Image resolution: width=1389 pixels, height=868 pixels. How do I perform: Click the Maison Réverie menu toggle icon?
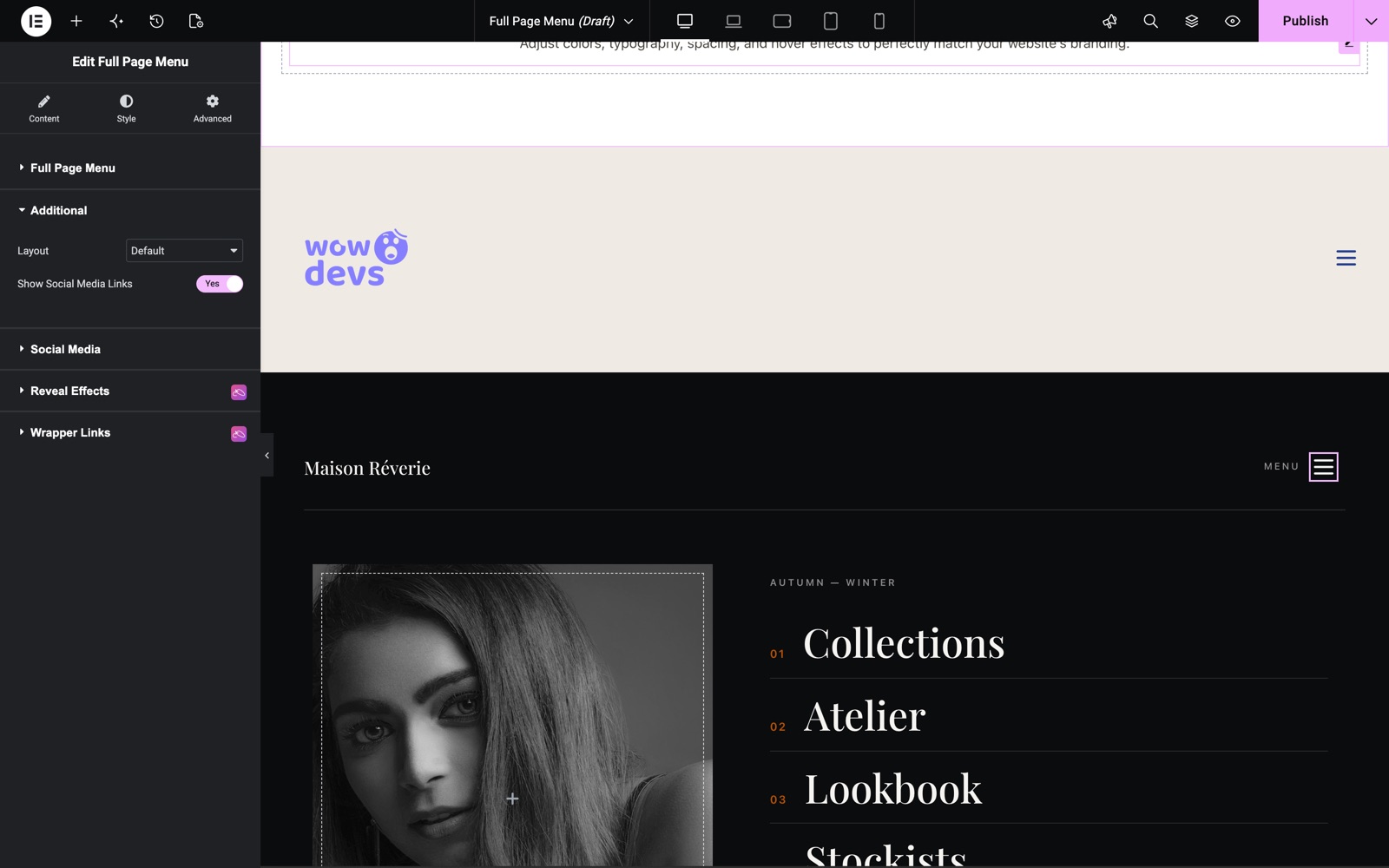pyautogui.click(x=1323, y=467)
